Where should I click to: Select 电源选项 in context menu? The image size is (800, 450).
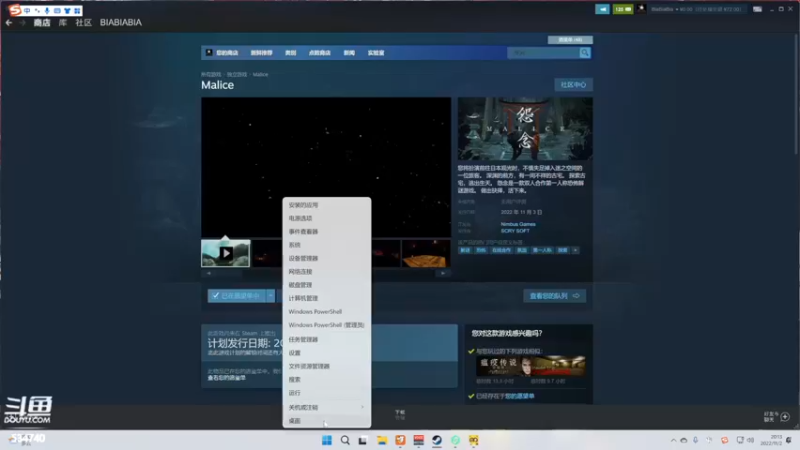pos(327,218)
